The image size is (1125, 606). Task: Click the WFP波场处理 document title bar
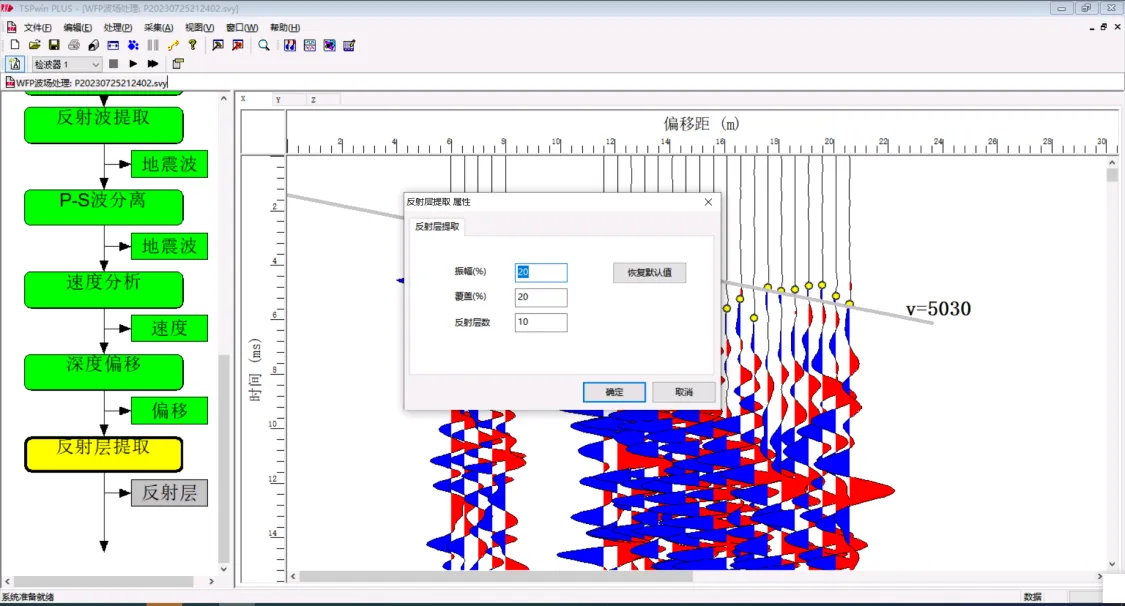86,83
